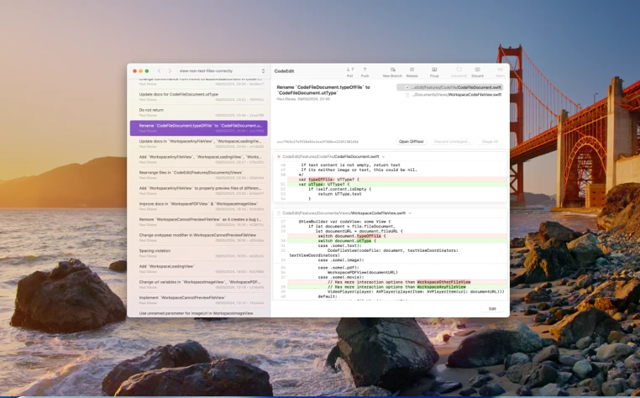
Task: Click the Edit button below the diff
Action: click(x=492, y=309)
